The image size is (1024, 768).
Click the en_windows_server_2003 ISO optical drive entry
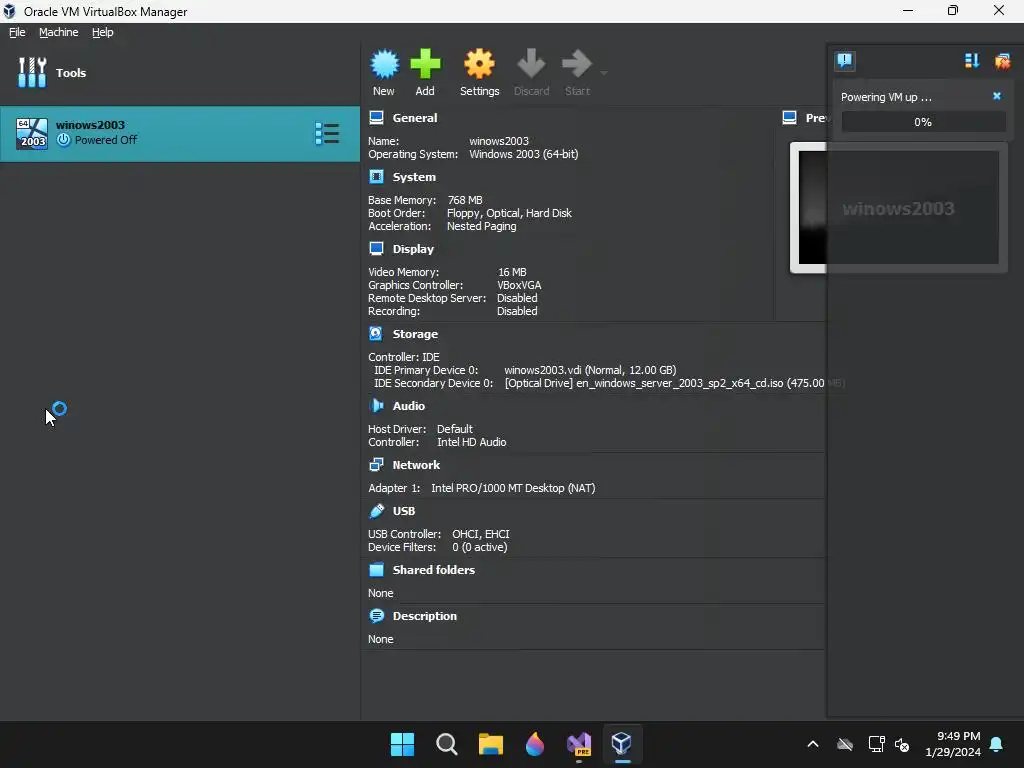click(x=674, y=383)
